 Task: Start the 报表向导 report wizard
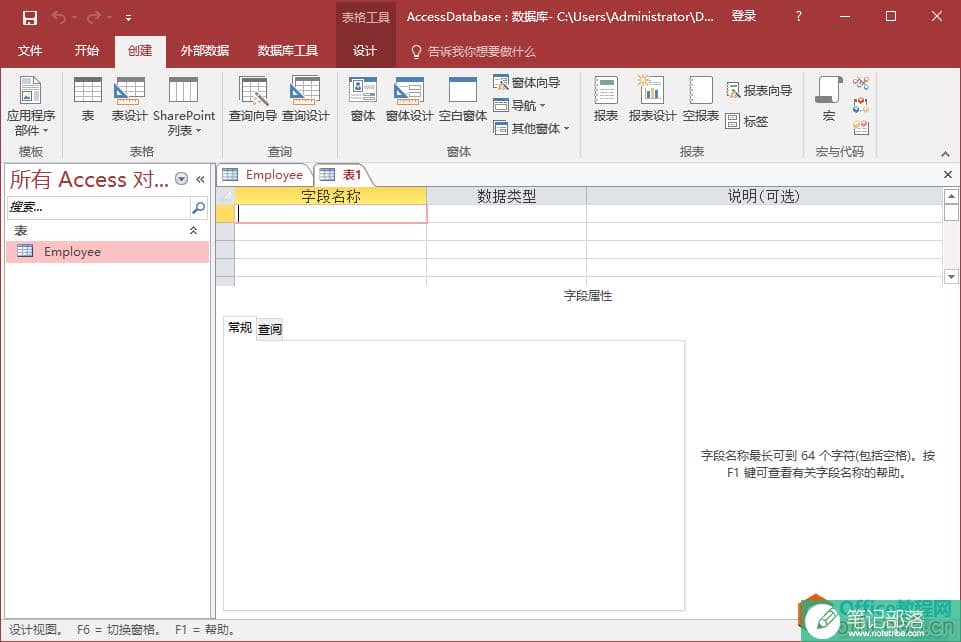(759, 91)
